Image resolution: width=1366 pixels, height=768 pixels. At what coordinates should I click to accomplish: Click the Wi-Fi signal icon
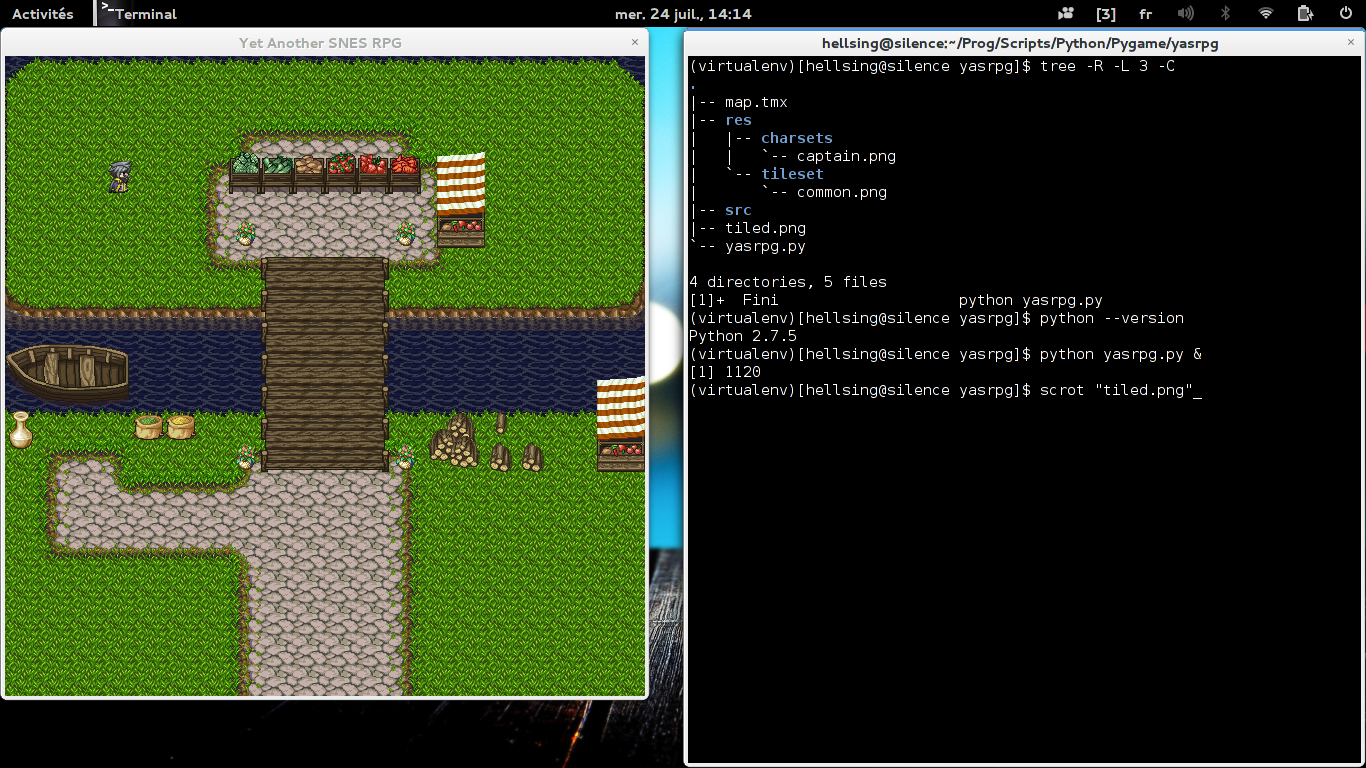coord(1264,14)
